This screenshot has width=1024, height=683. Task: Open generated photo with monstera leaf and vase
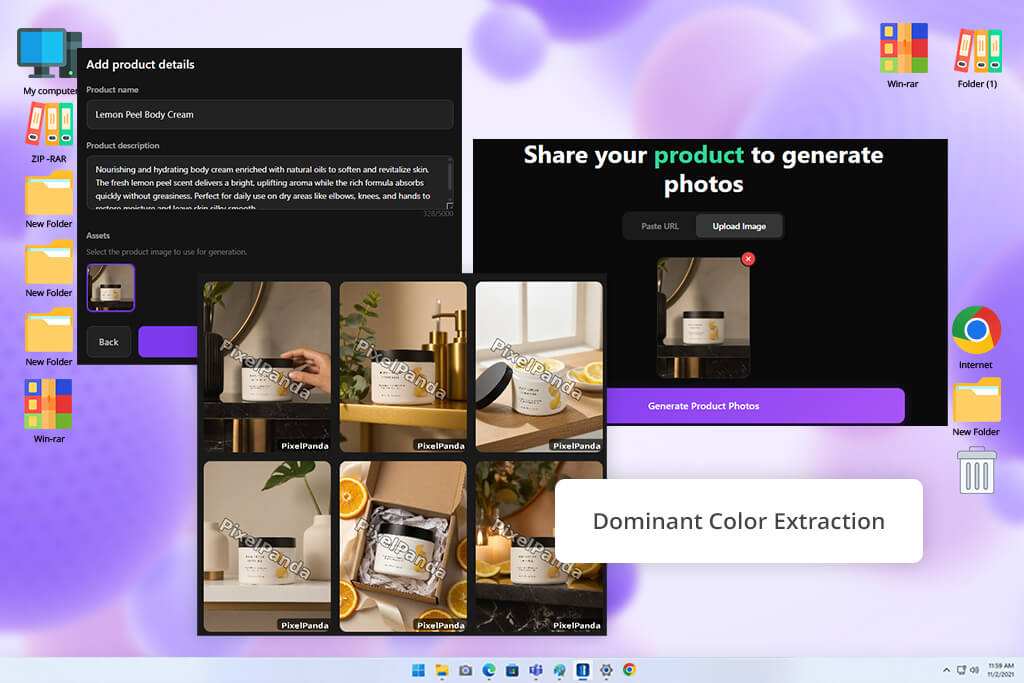tap(267, 547)
